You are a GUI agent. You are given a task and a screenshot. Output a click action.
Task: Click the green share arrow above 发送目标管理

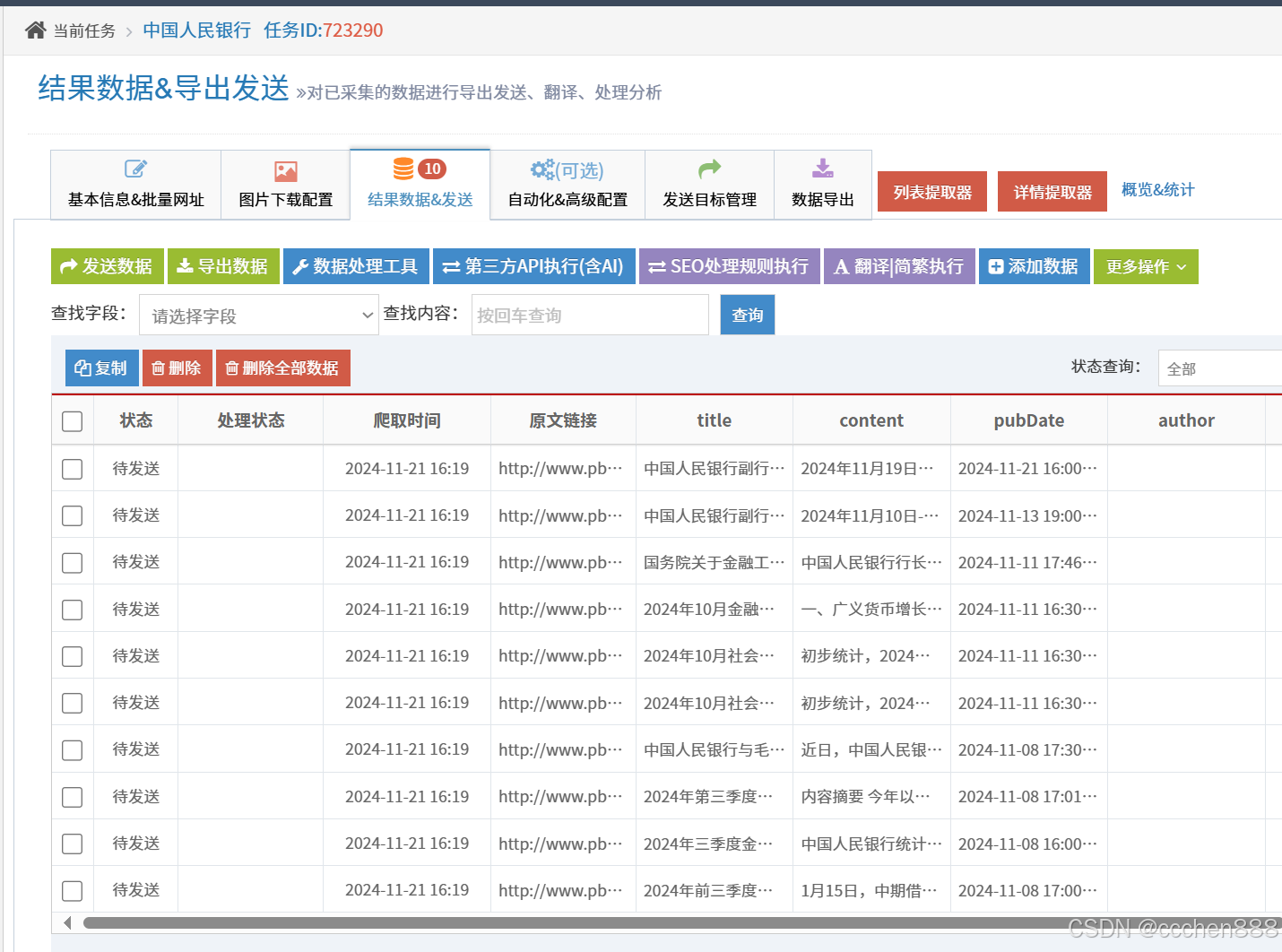(x=709, y=169)
